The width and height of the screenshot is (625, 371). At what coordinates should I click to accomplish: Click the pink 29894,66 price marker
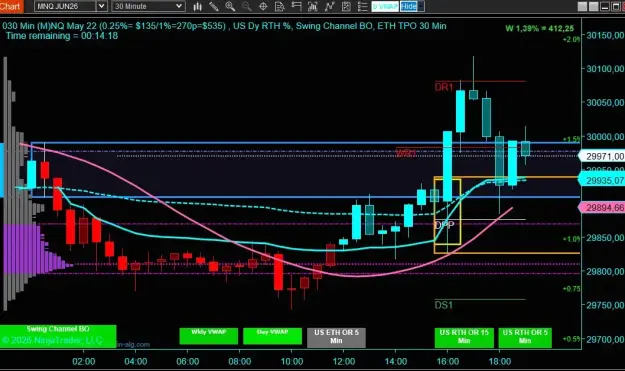point(602,208)
